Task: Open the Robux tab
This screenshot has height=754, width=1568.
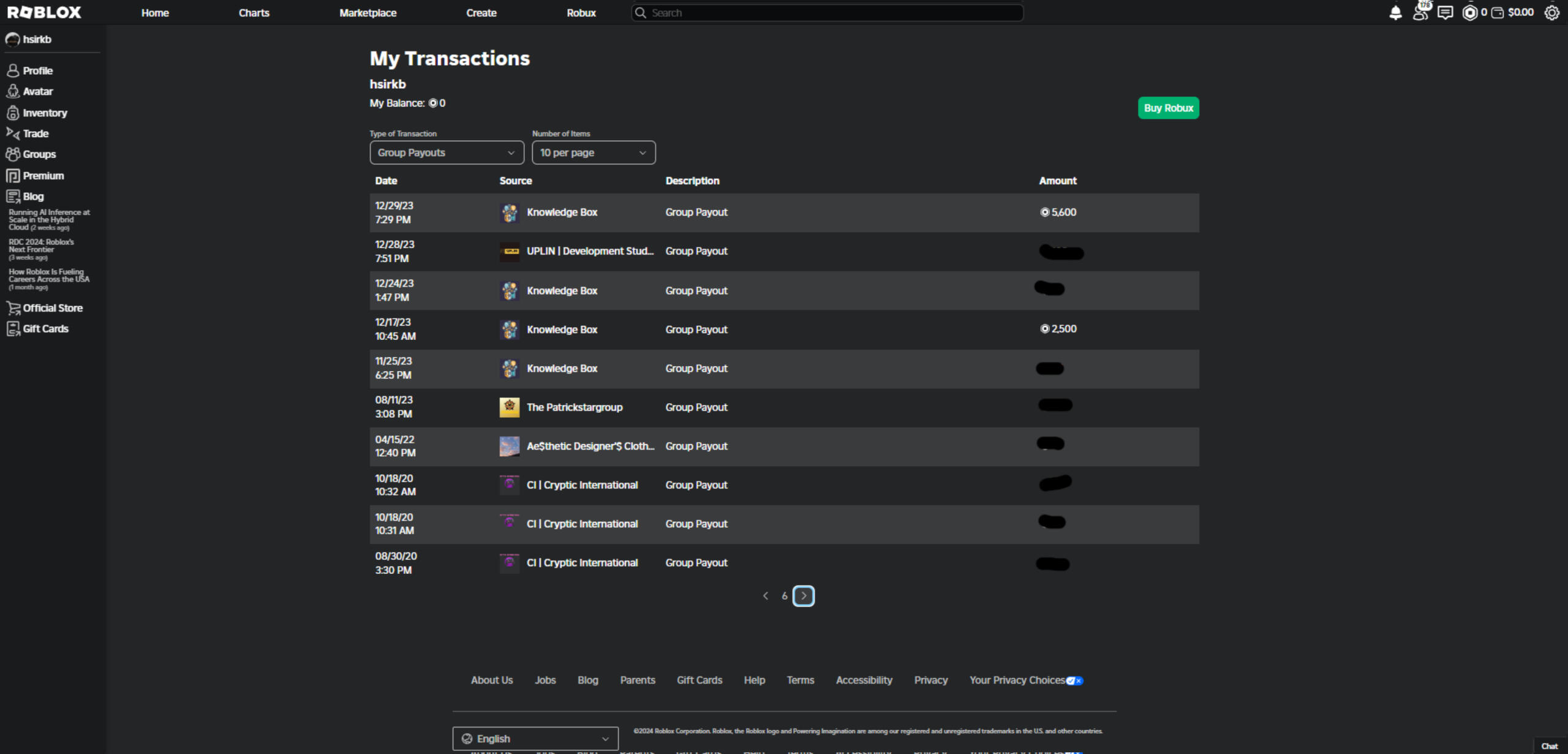Action: click(x=581, y=13)
